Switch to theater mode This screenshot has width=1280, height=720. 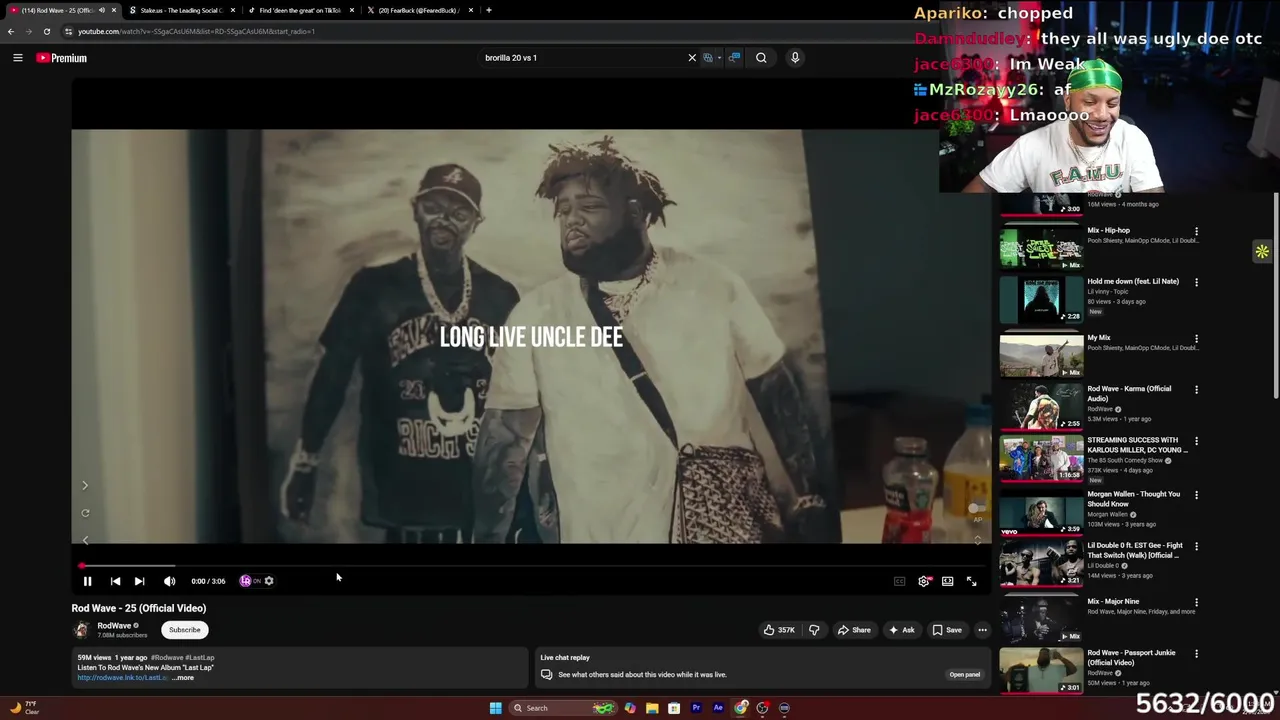(x=947, y=581)
